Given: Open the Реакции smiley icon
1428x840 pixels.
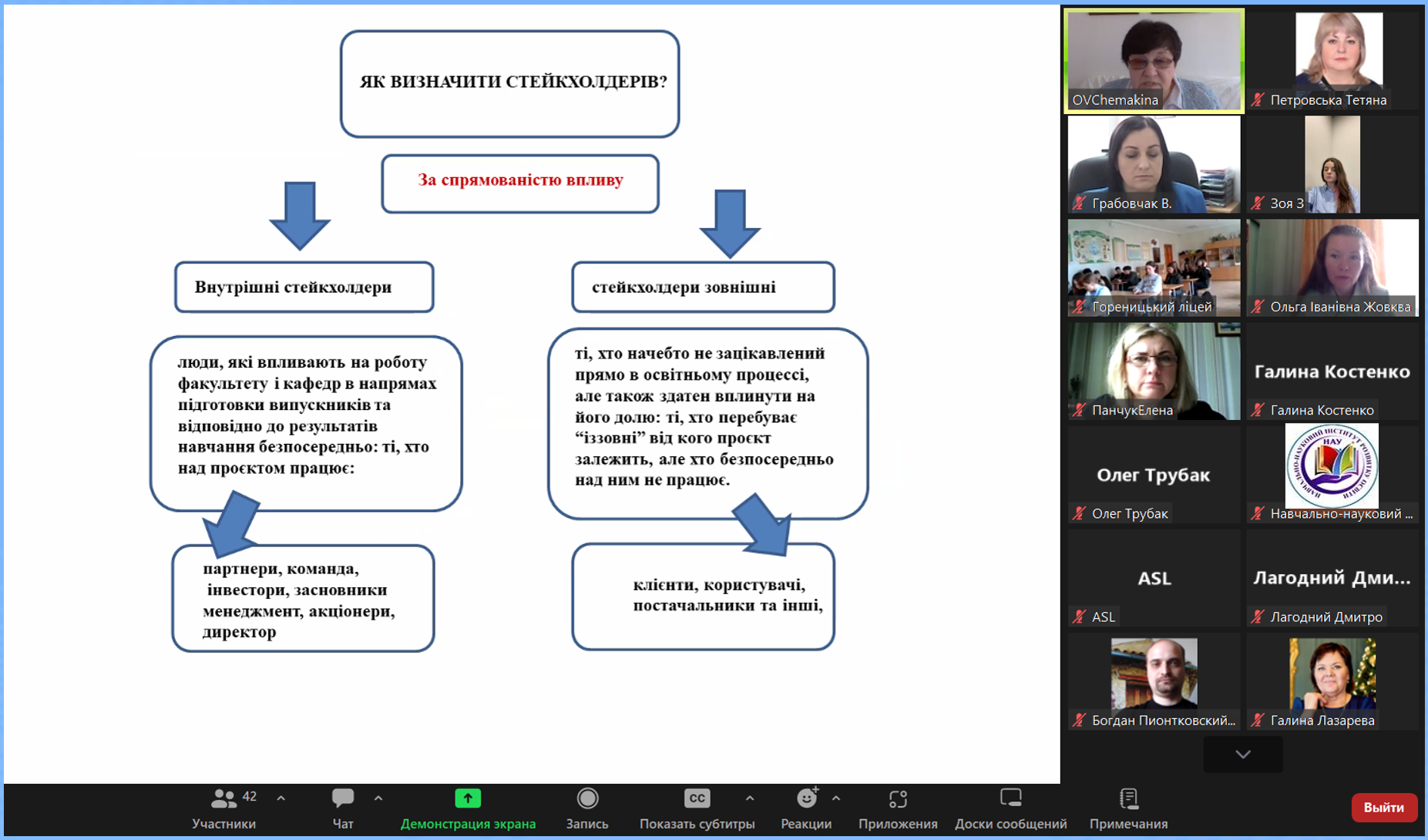Looking at the screenshot, I should tap(806, 798).
